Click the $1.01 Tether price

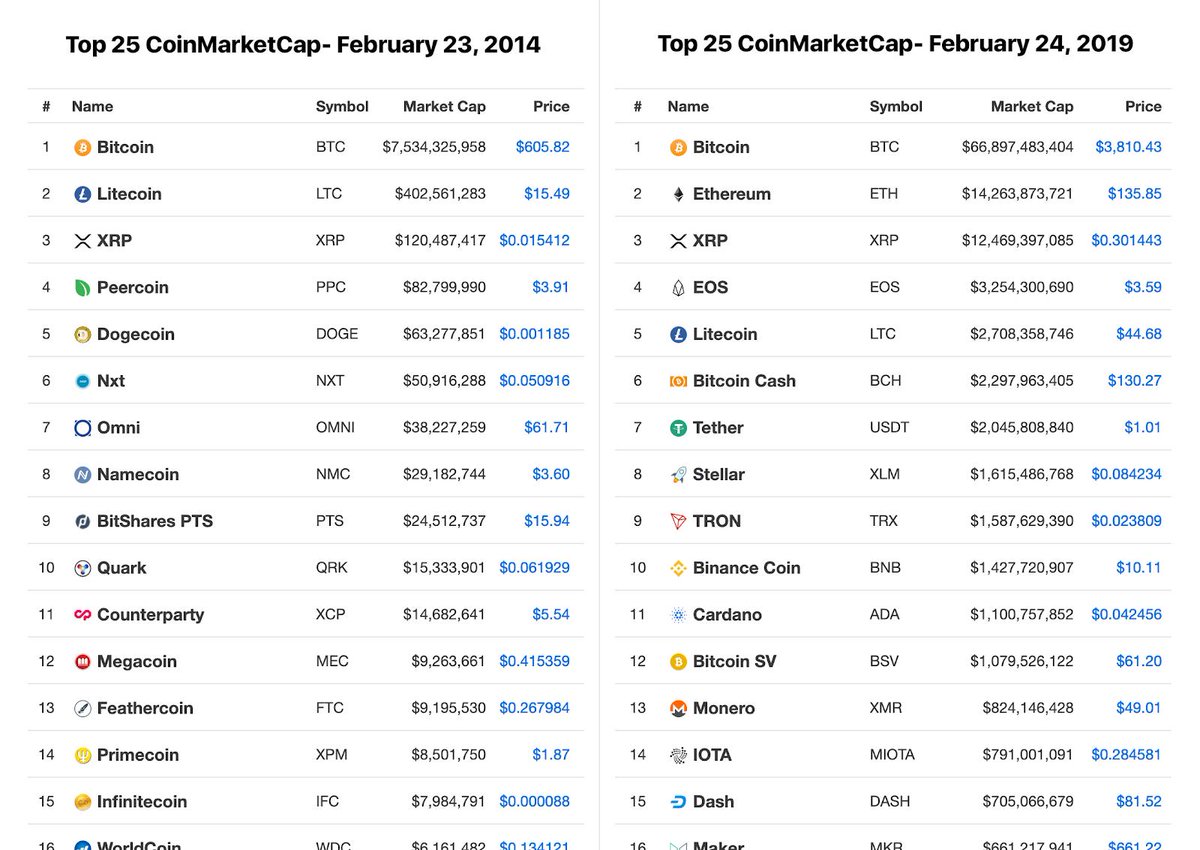pyautogui.click(x=1143, y=428)
